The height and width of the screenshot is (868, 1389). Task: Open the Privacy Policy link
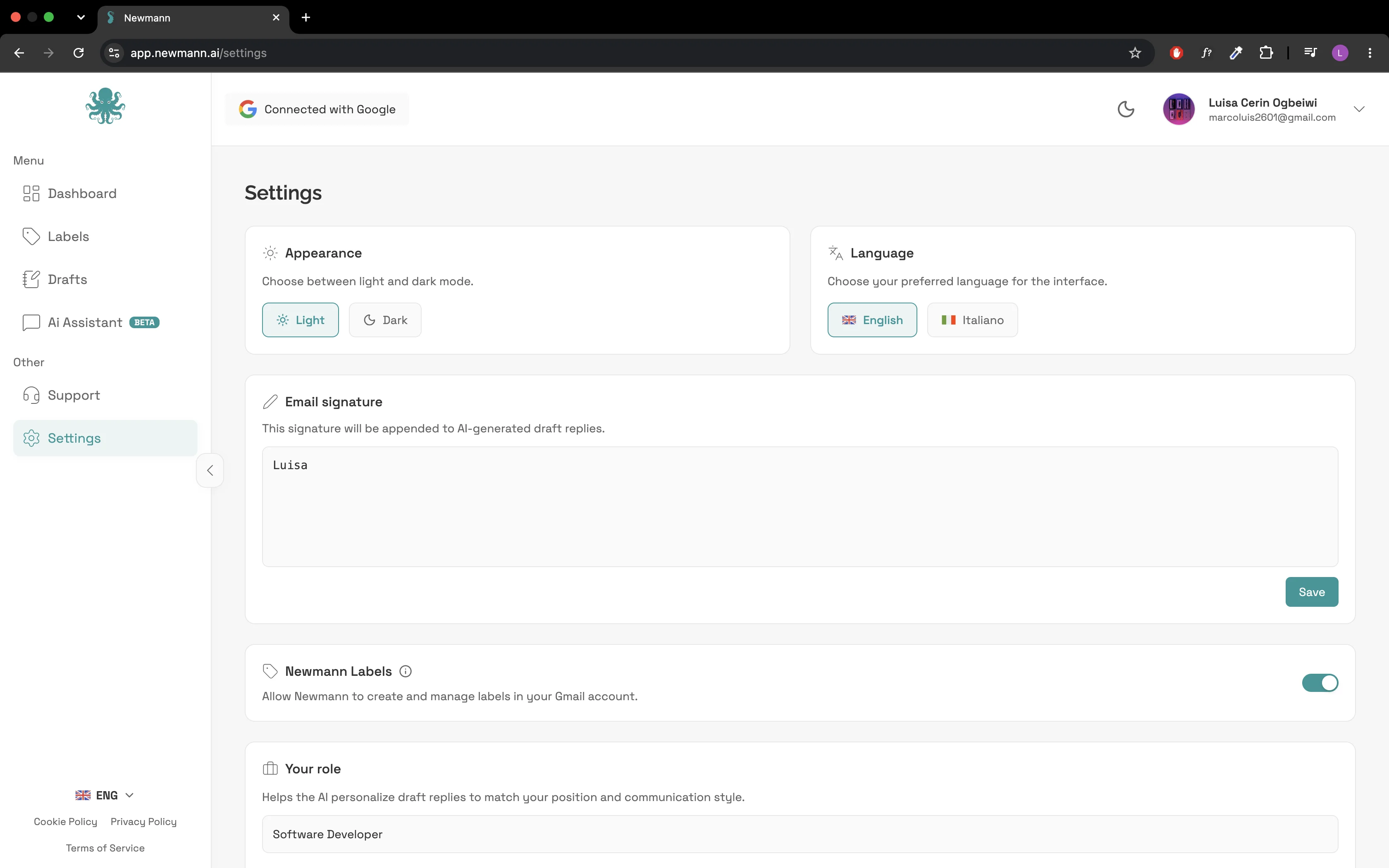pyautogui.click(x=143, y=822)
